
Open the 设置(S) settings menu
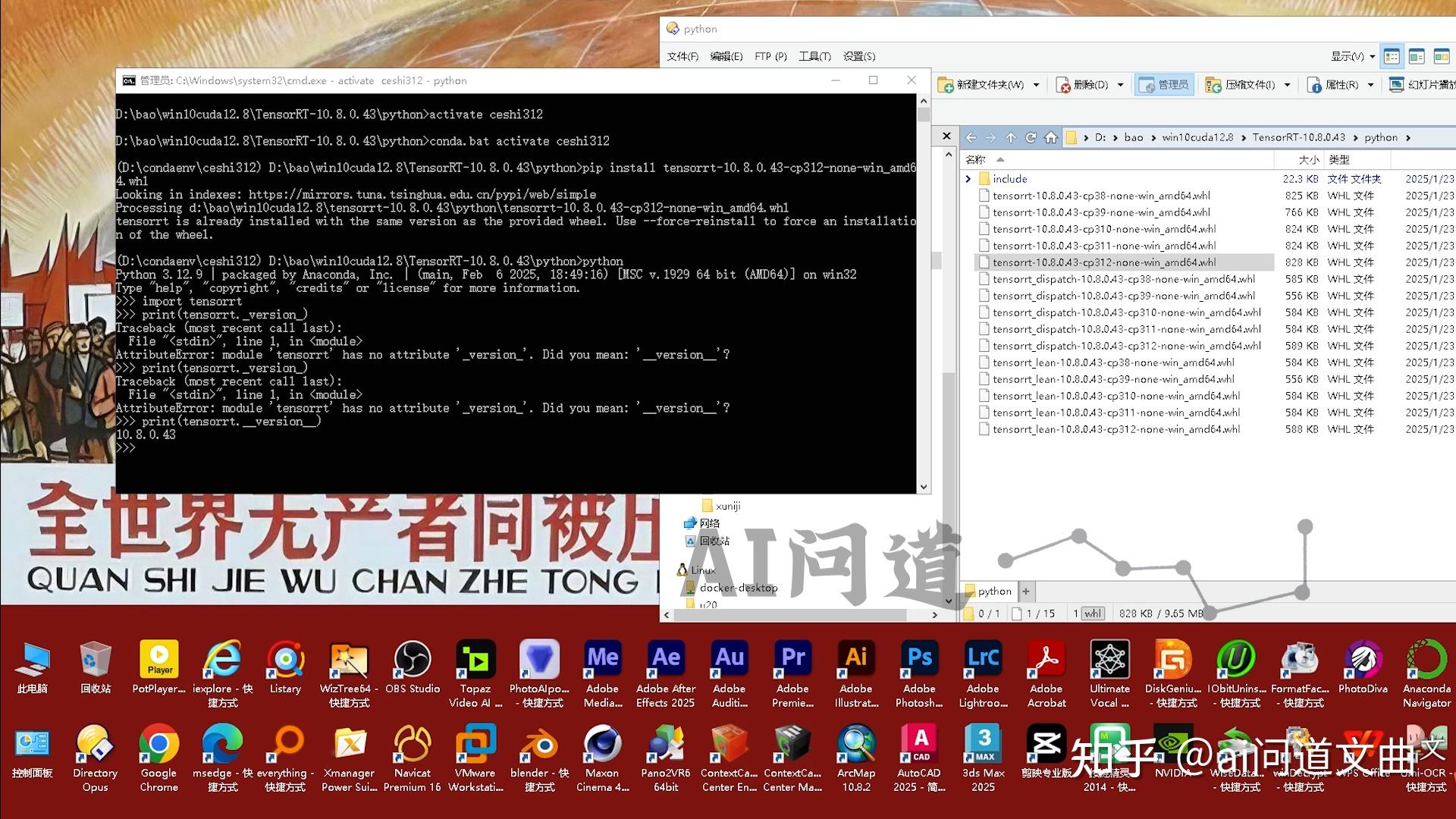(861, 56)
